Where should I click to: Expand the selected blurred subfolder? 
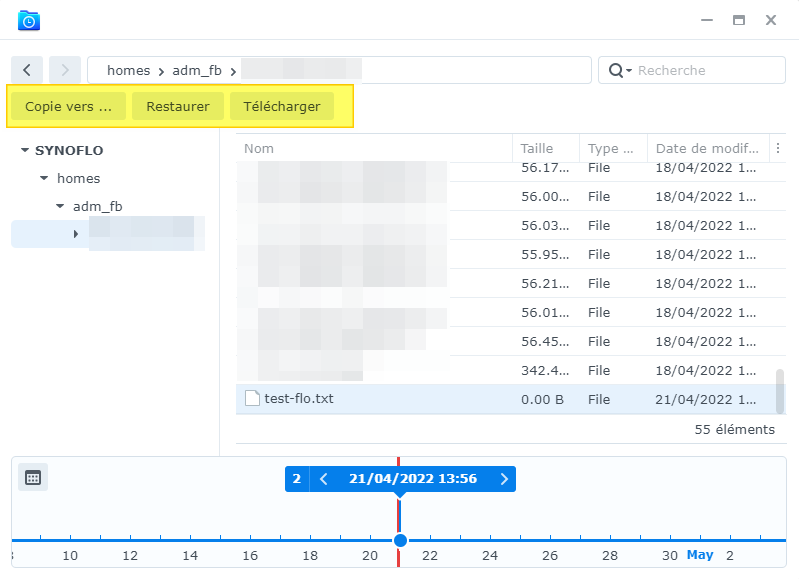click(75, 234)
